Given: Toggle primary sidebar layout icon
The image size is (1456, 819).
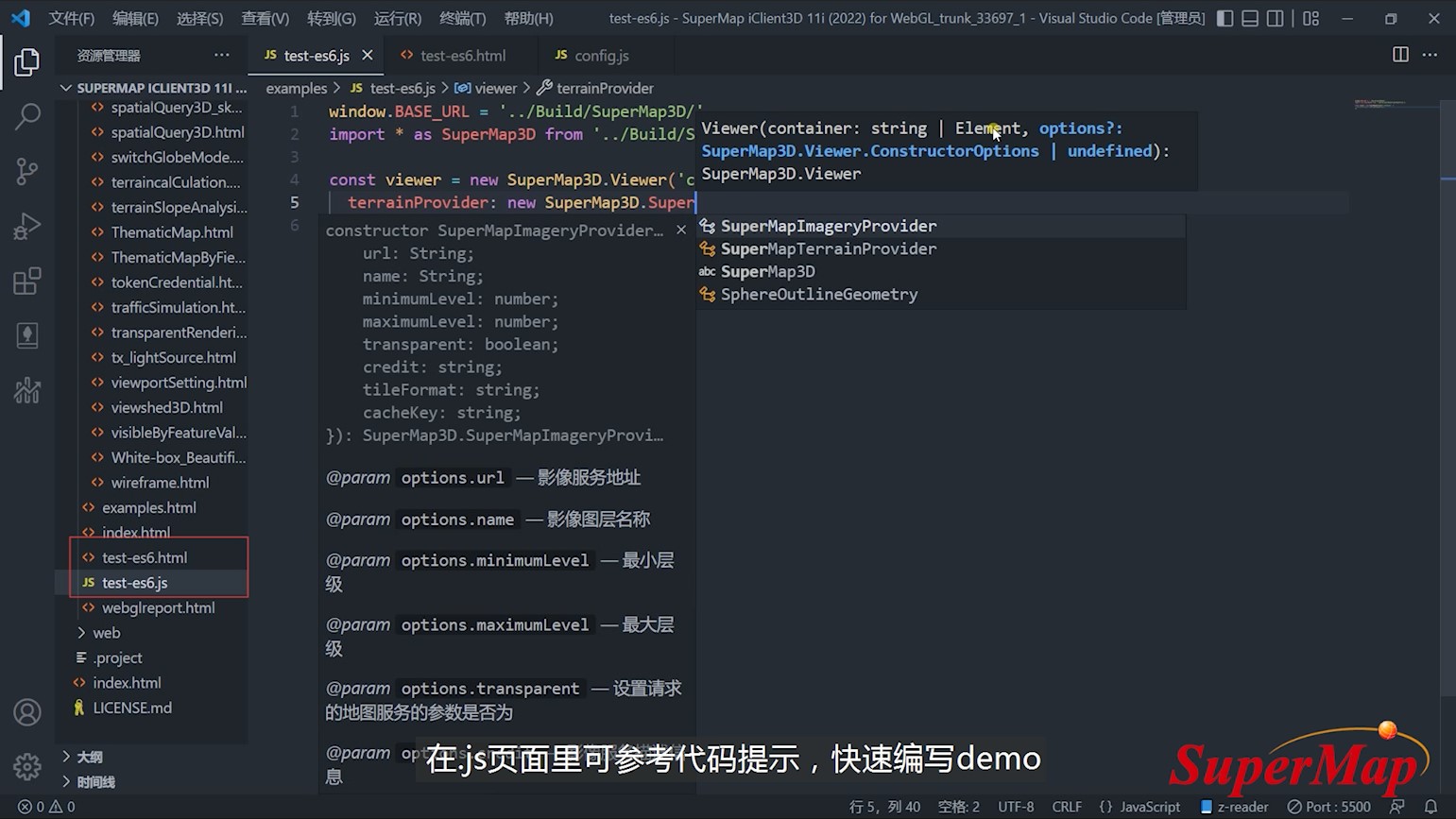Looking at the screenshot, I should click(1225, 18).
